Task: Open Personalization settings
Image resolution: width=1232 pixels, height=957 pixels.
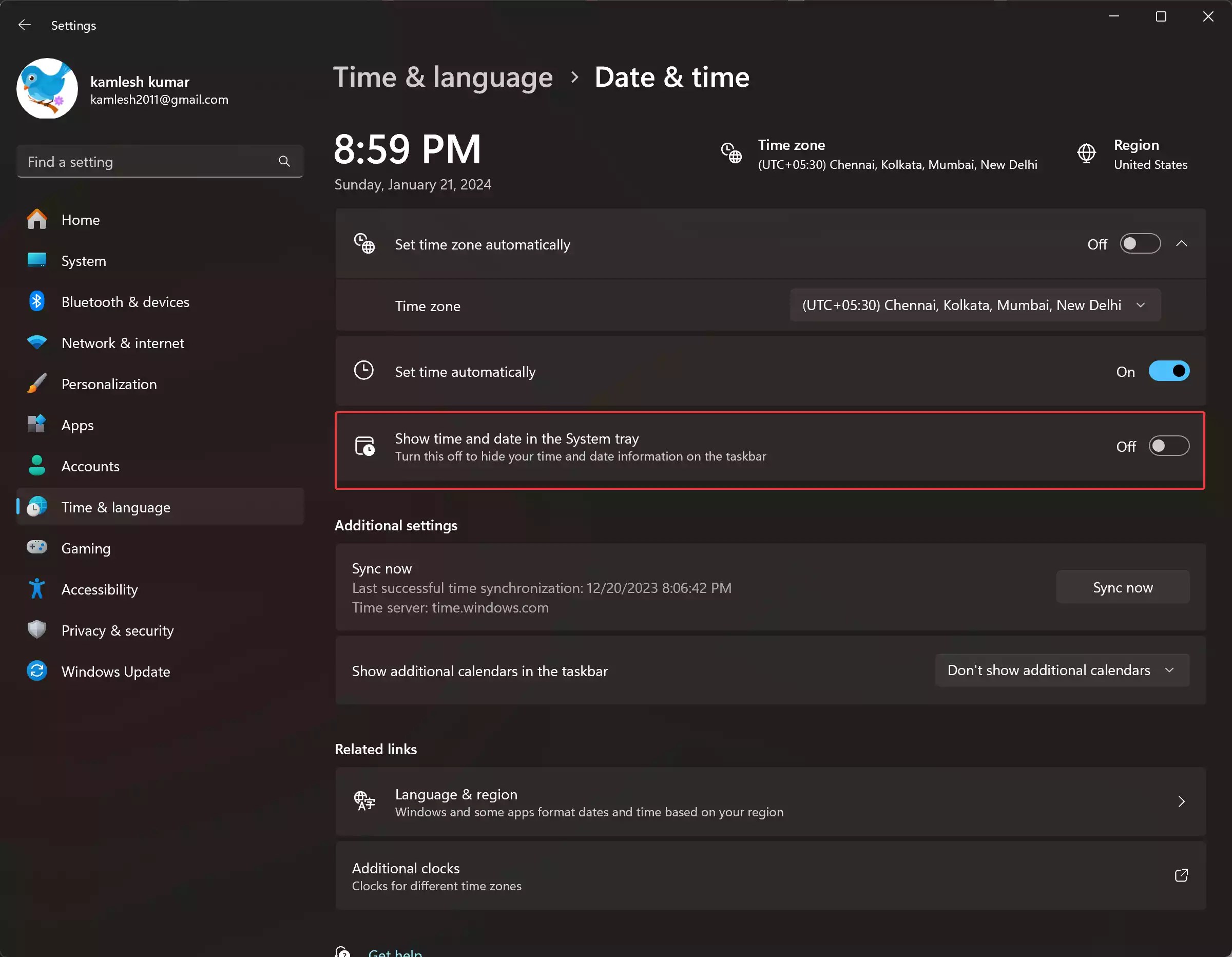Action: pos(109,384)
